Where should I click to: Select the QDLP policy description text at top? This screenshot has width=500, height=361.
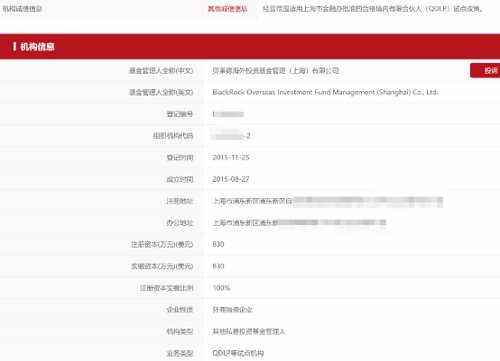click(373, 9)
